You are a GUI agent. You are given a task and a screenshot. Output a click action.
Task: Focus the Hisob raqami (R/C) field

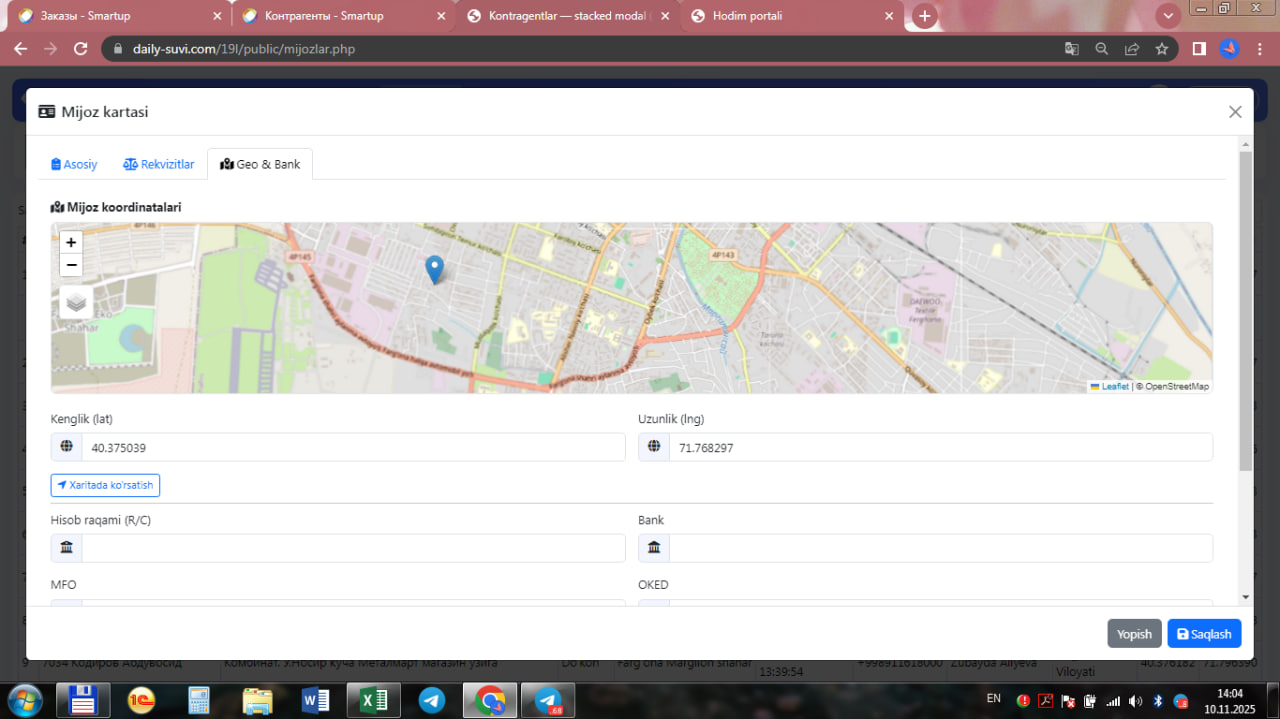pos(352,548)
